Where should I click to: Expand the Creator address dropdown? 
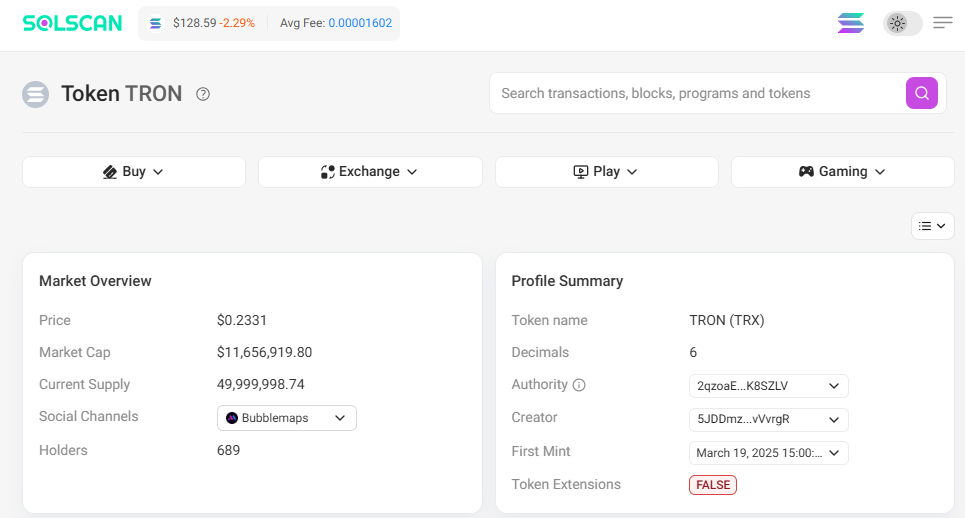click(768, 419)
